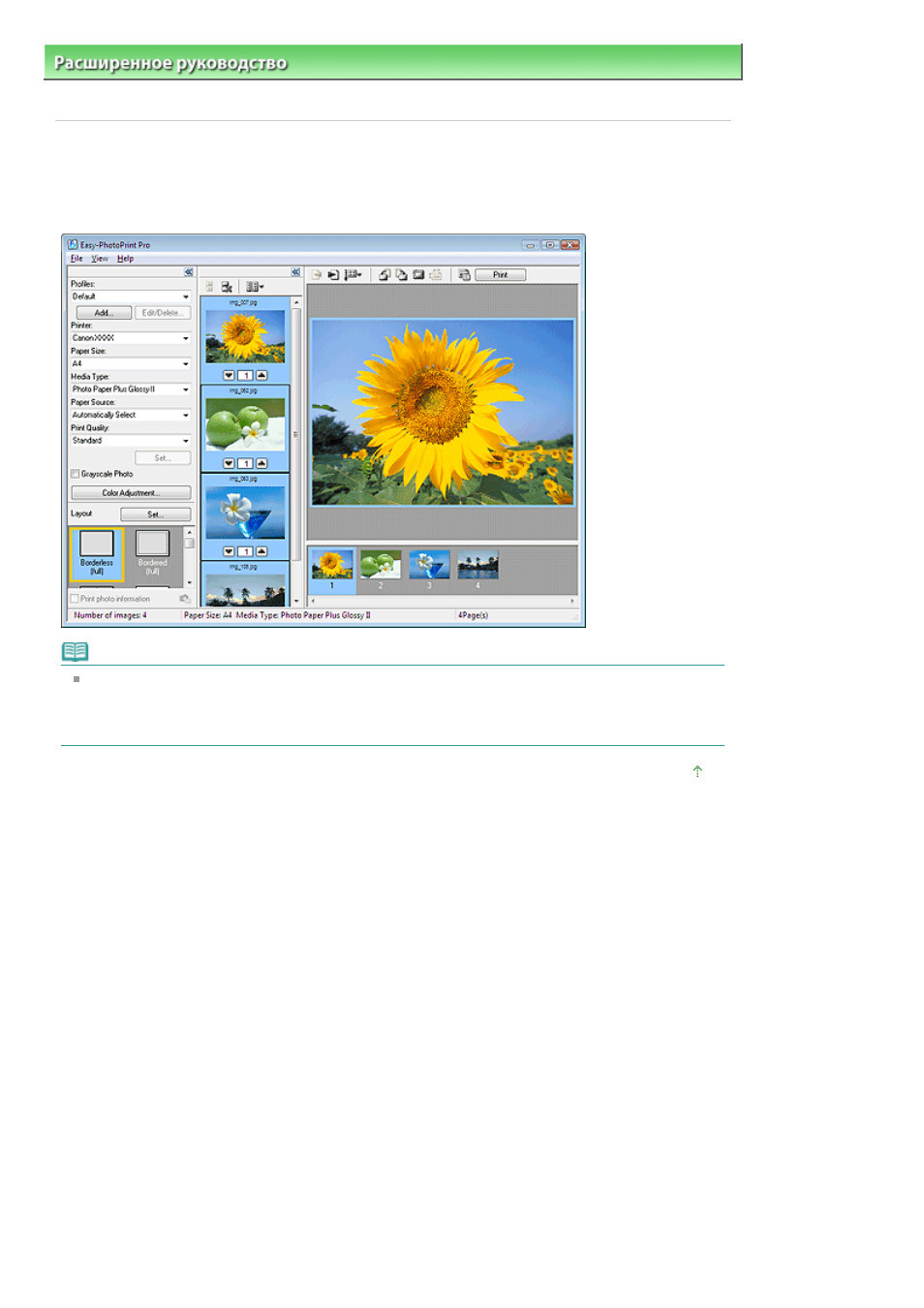Click the Color Adjustment... button

tap(131, 493)
